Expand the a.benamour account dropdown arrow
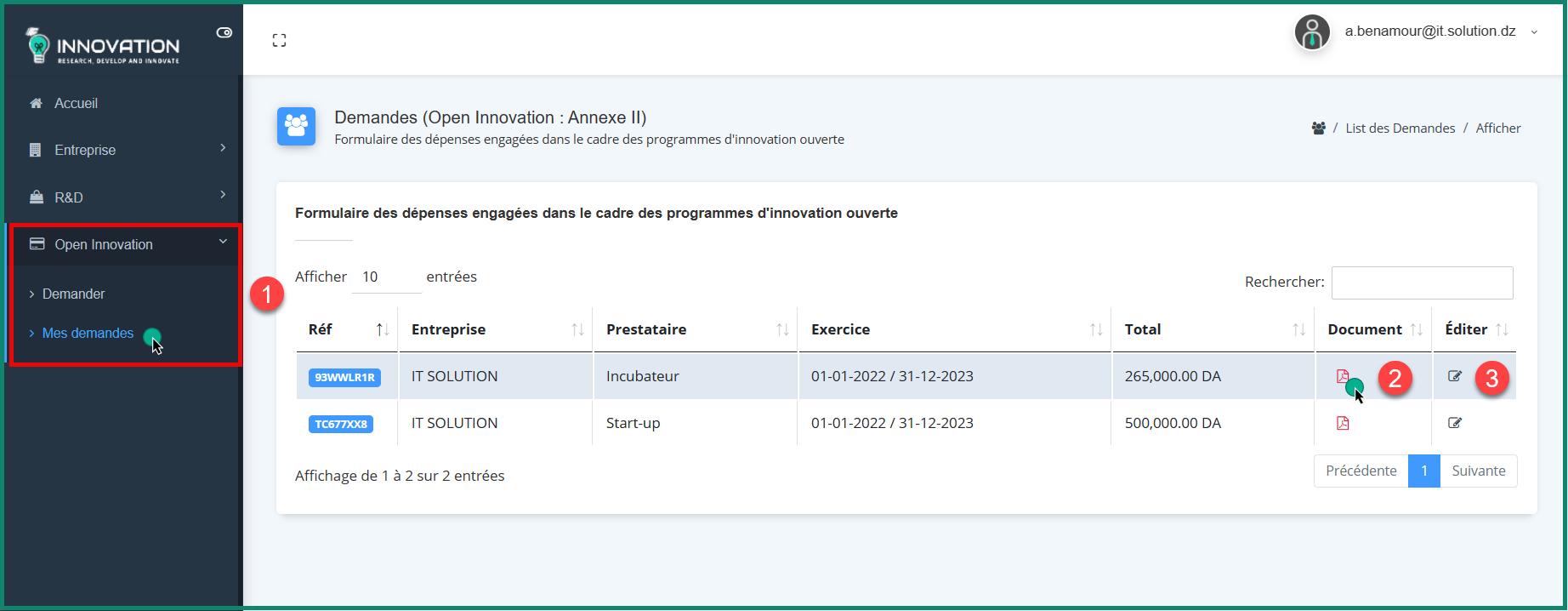1568x611 pixels. pos(1534,32)
